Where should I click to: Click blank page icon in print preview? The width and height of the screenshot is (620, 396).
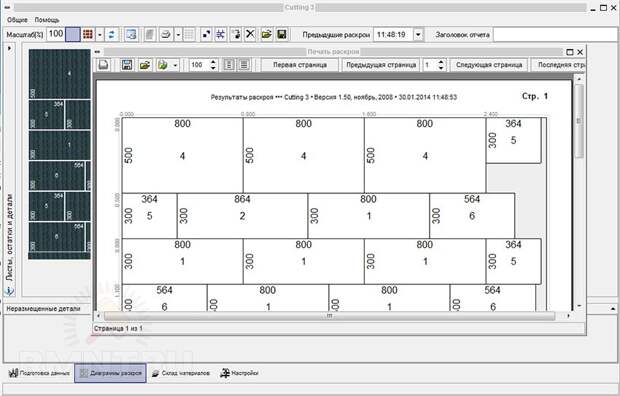coord(104,65)
